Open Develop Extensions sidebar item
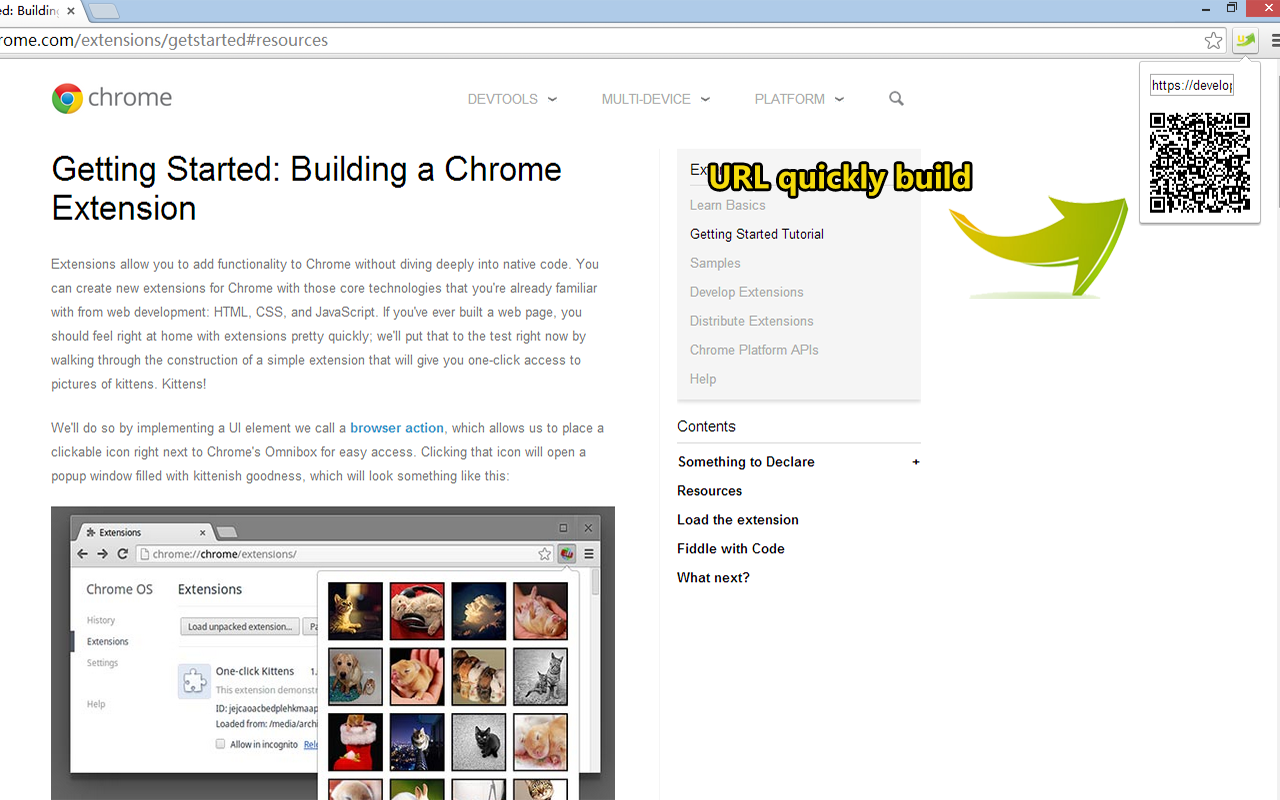The width and height of the screenshot is (1280, 800). coord(746,292)
